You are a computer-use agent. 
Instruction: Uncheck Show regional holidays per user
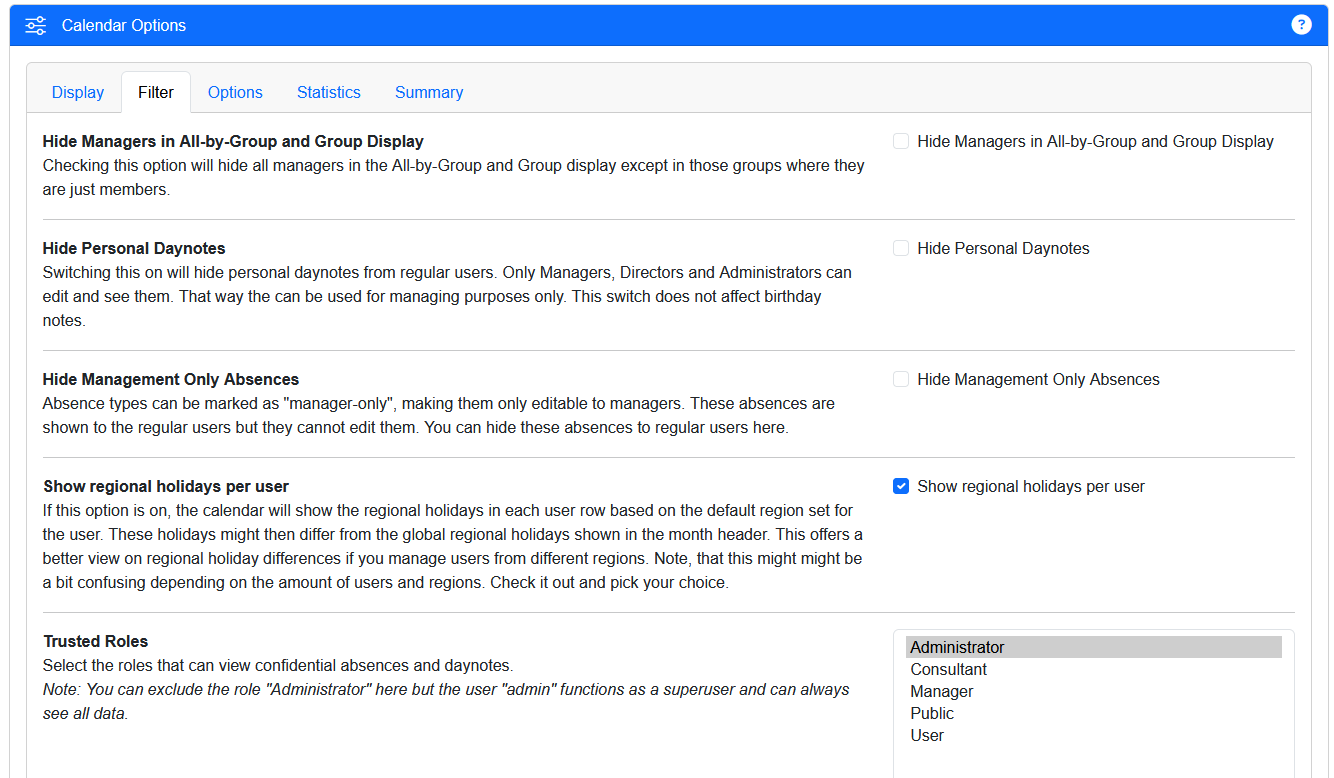(901, 487)
